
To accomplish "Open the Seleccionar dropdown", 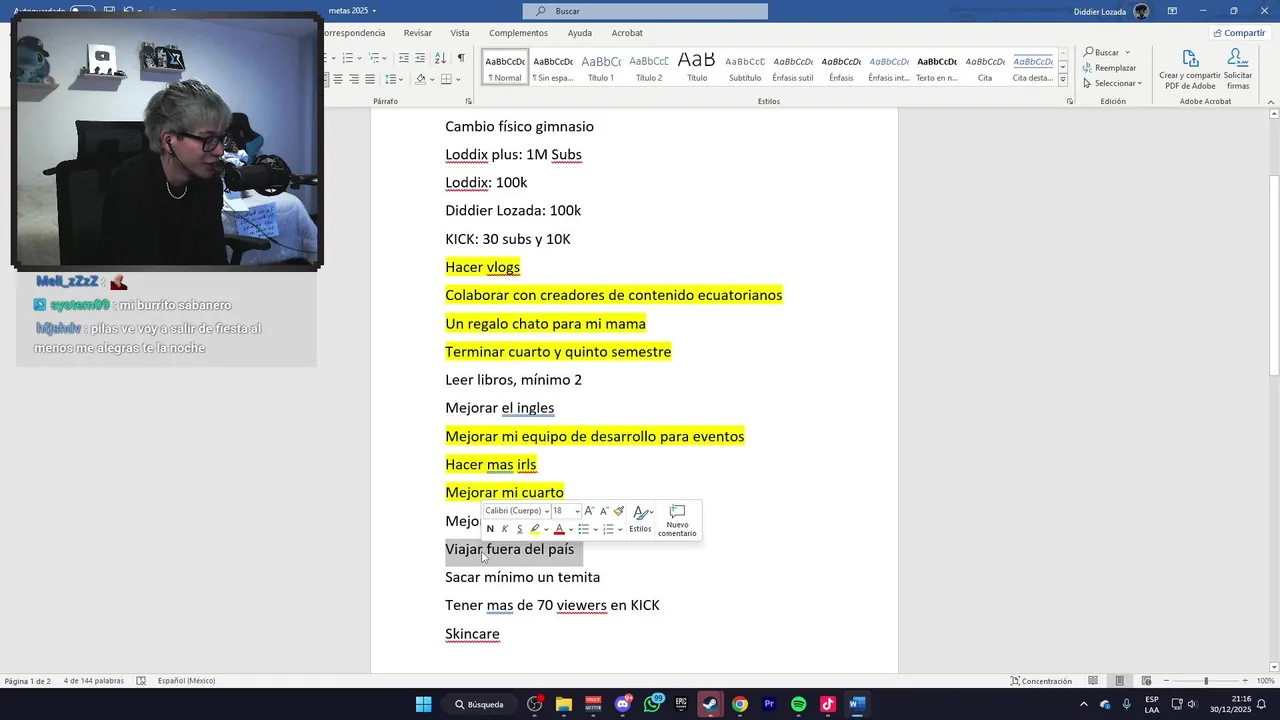I will (x=1112, y=83).
